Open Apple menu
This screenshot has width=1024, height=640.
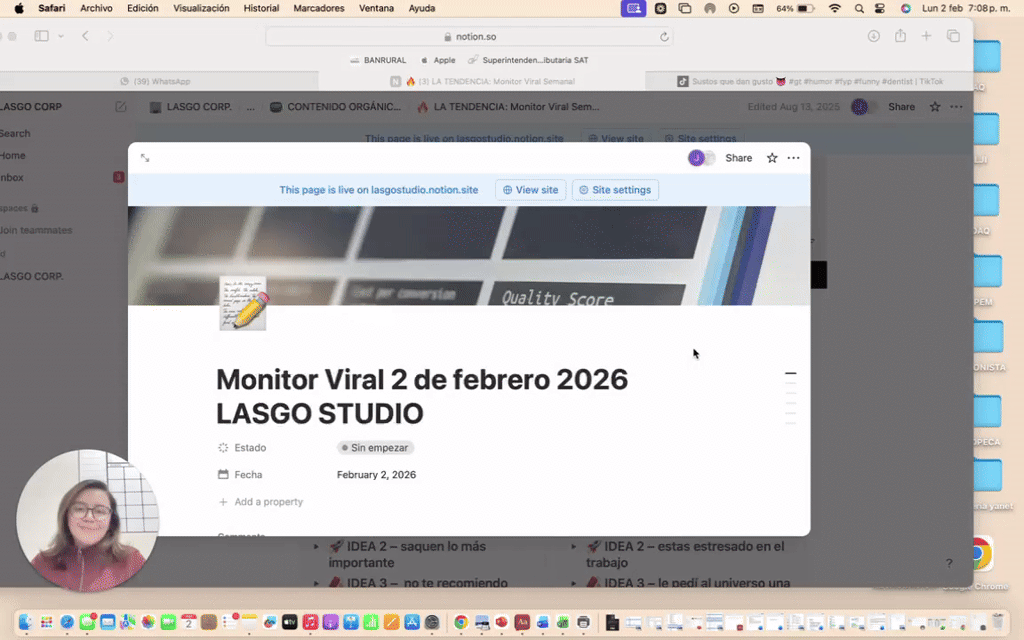tap(19, 8)
